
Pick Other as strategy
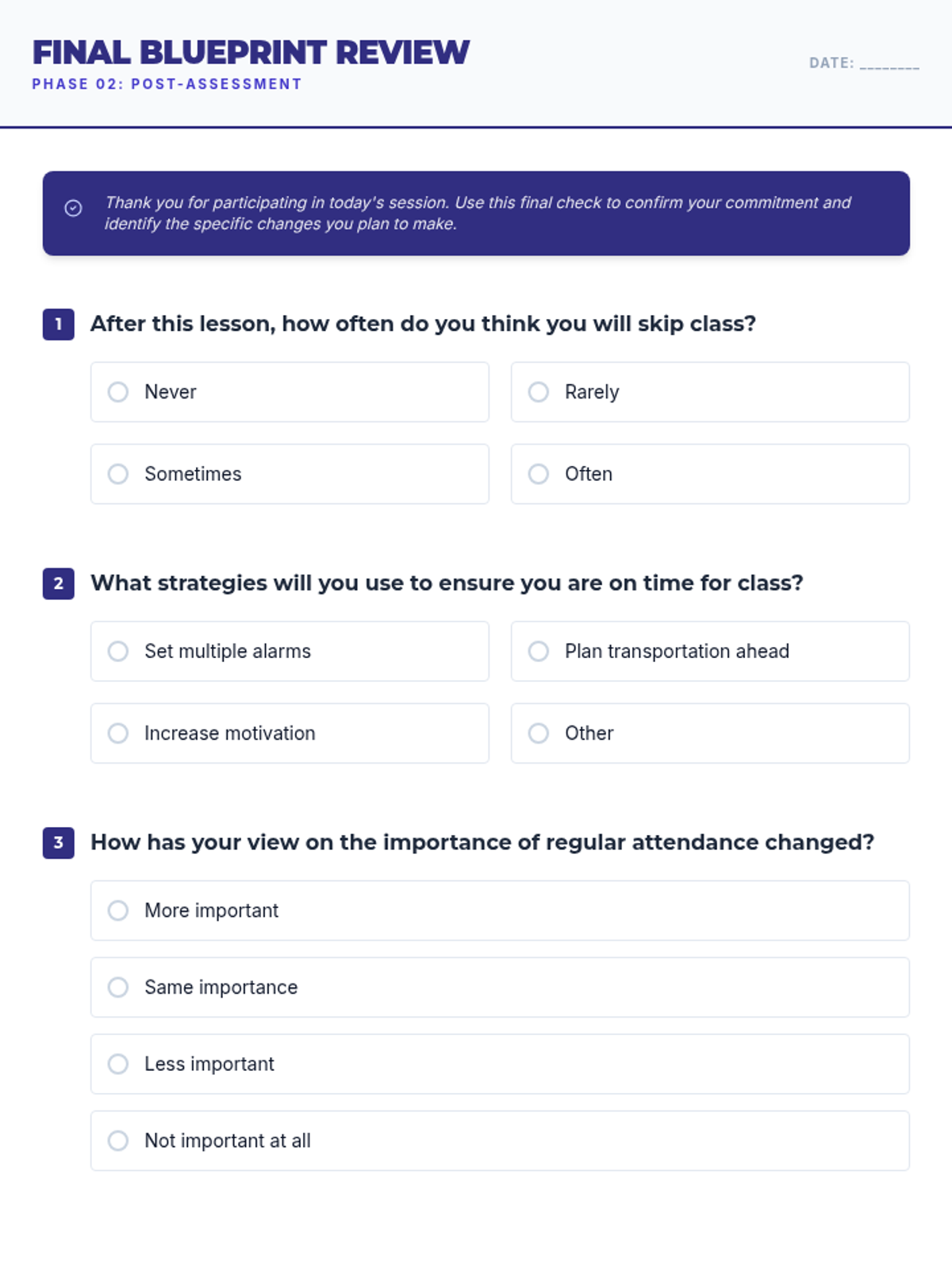(x=539, y=733)
